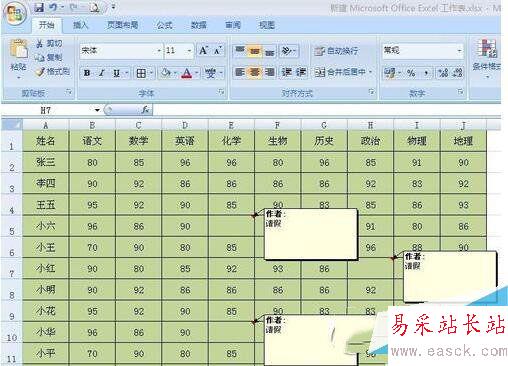
Task: Set middle vertical alignment
Action: pyautogui.click(x=255, y=51)
